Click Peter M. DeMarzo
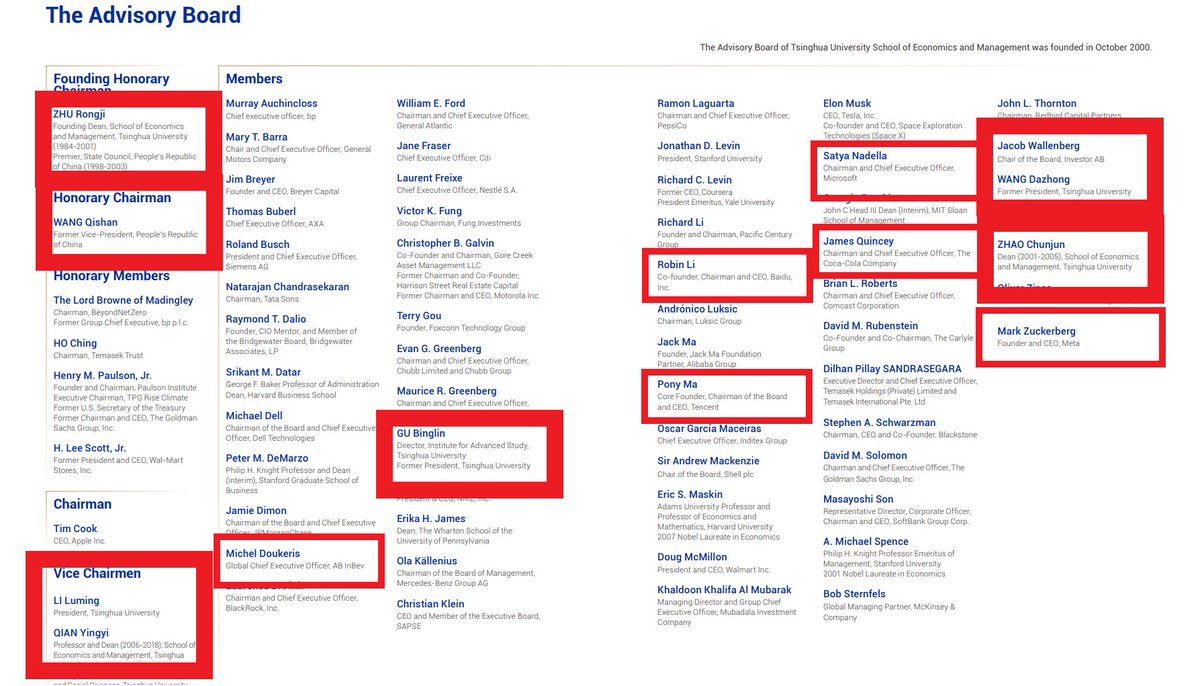The height and width of the screenshot is (686, 1200). click(267, 458)
